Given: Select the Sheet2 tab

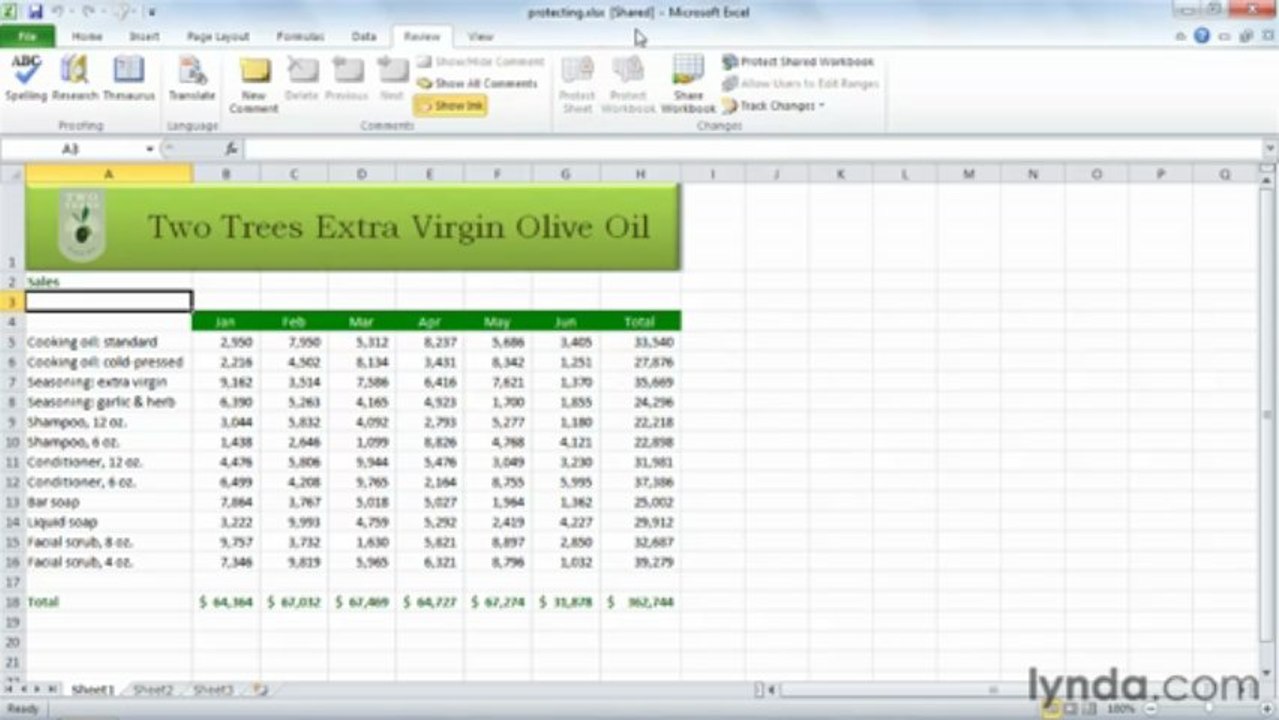Looking at the screenshot, I should pos(153,689).
